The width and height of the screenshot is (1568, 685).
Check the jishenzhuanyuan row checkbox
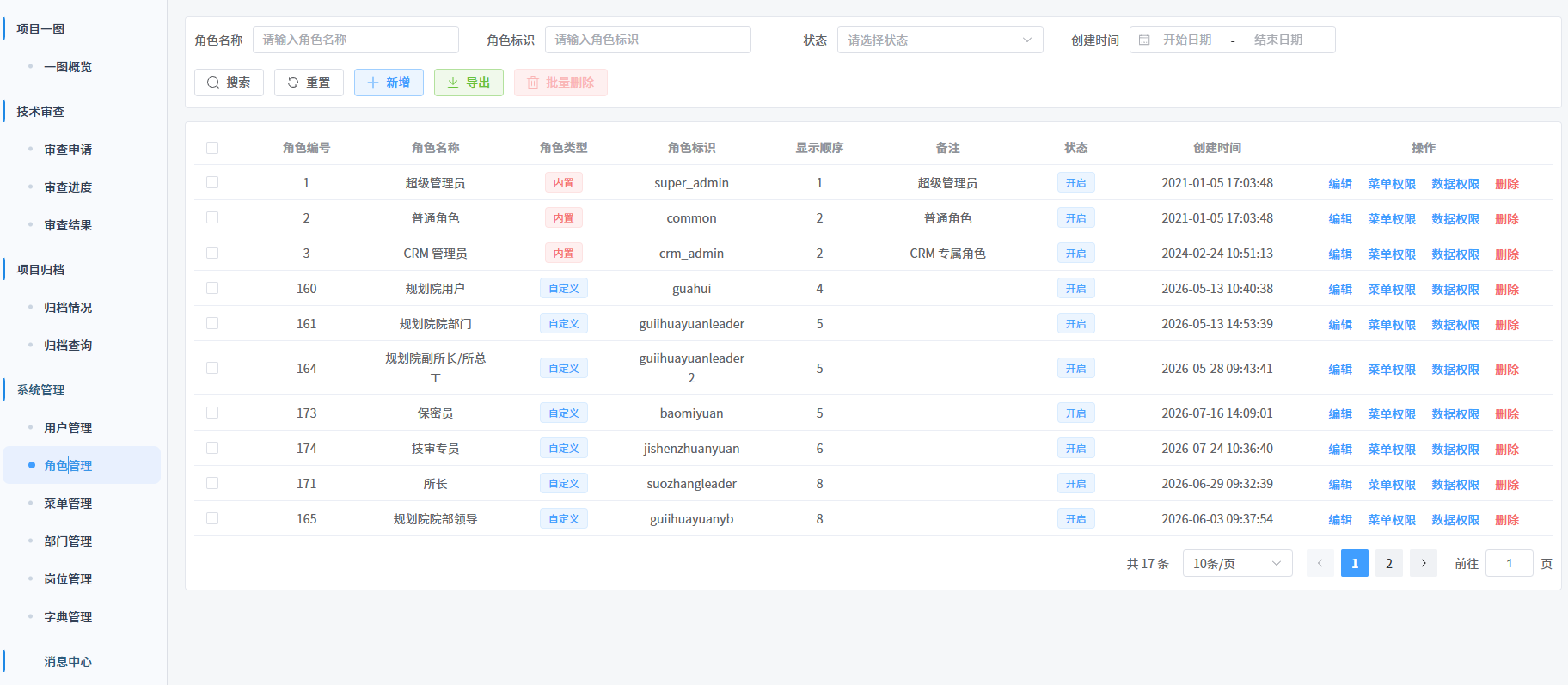[212, 448]
